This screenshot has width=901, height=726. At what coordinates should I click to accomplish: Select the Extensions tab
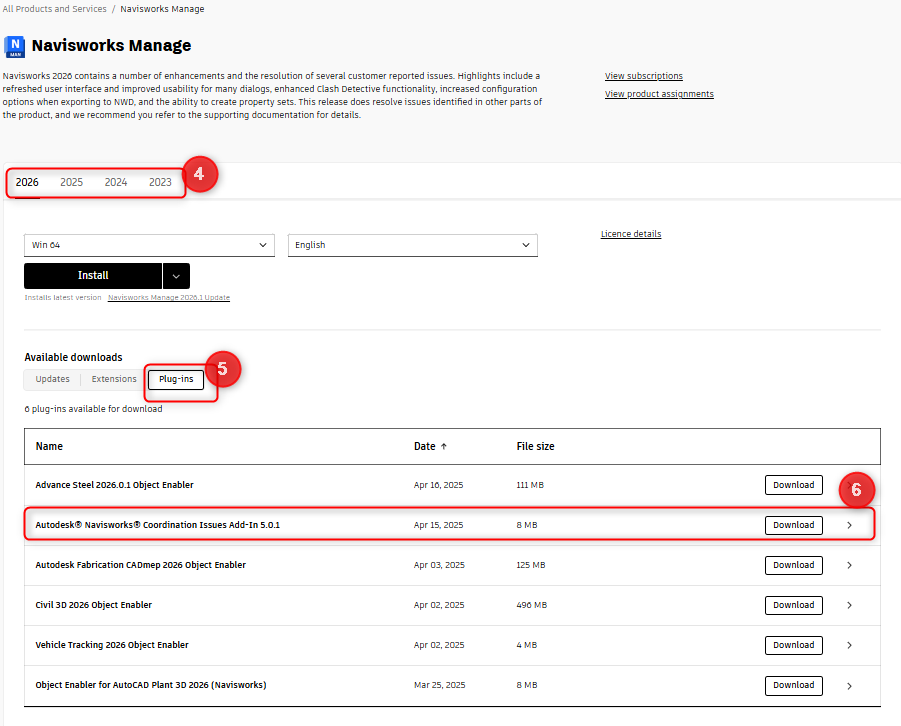click(113, 379)
